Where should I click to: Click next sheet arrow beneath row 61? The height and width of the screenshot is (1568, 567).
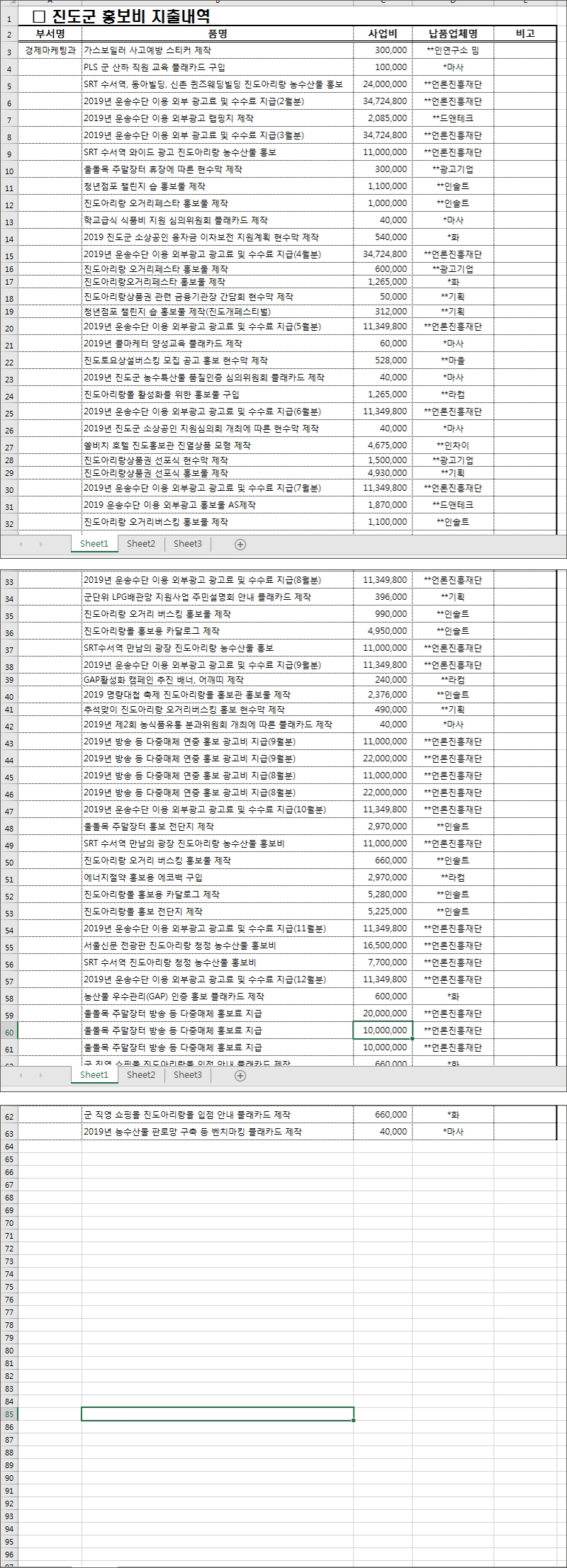point(40,1075)
